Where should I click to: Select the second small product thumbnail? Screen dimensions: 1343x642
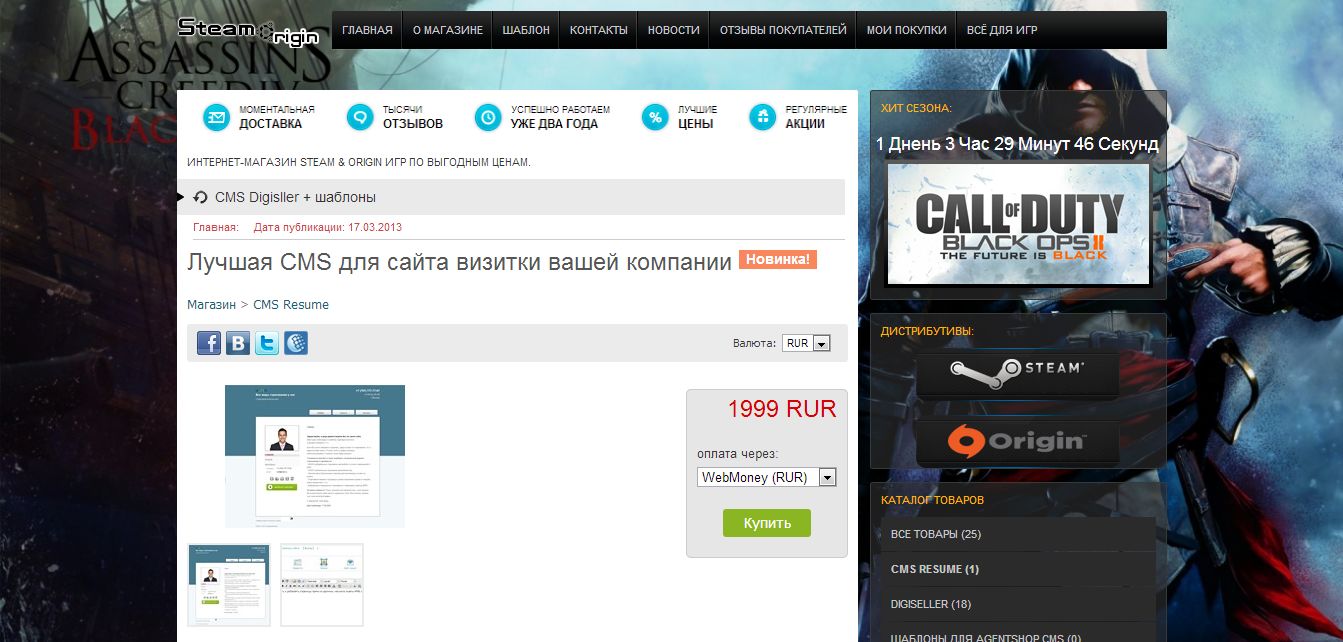[x=322, y=585]
